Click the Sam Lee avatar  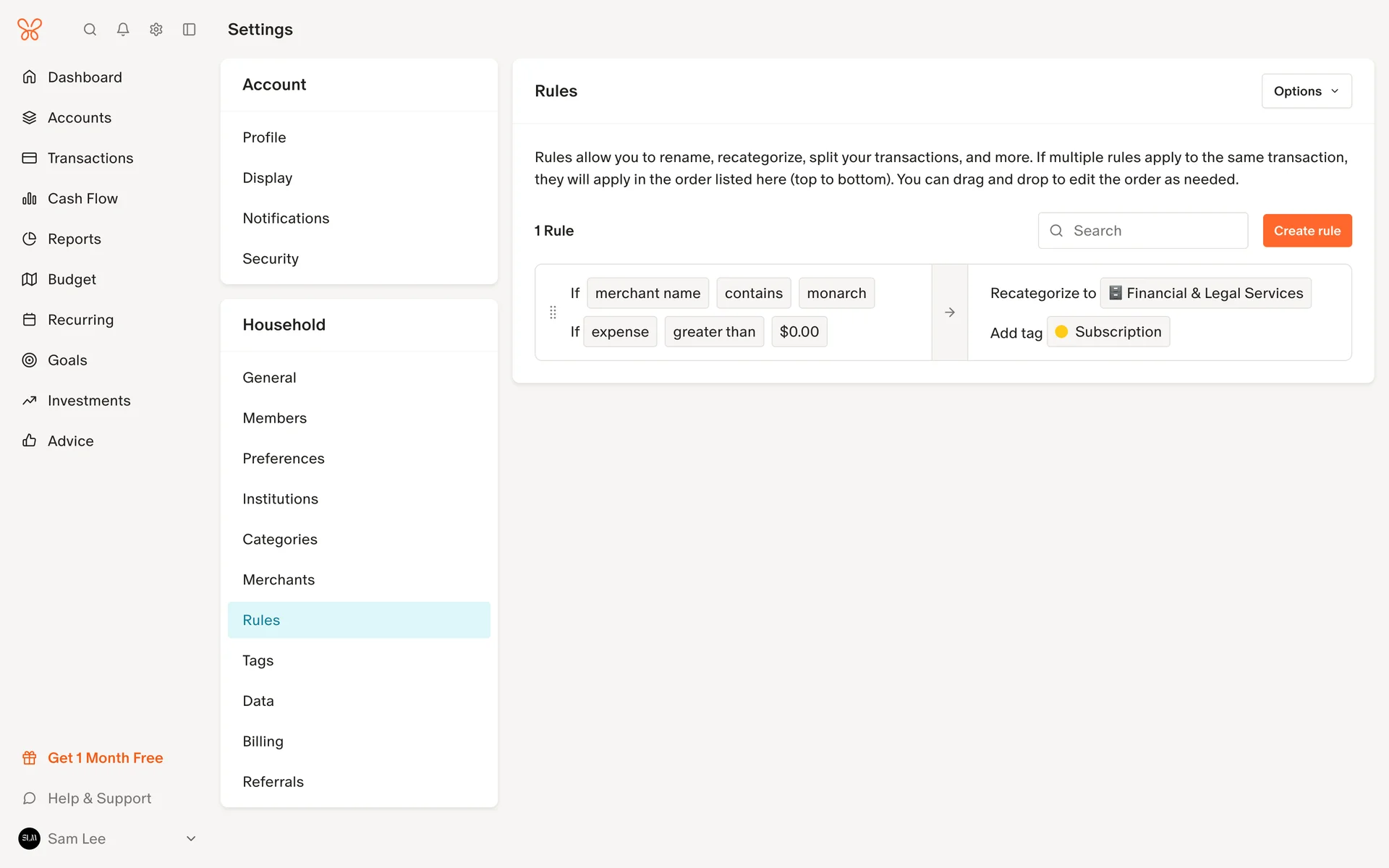(30, 838)
